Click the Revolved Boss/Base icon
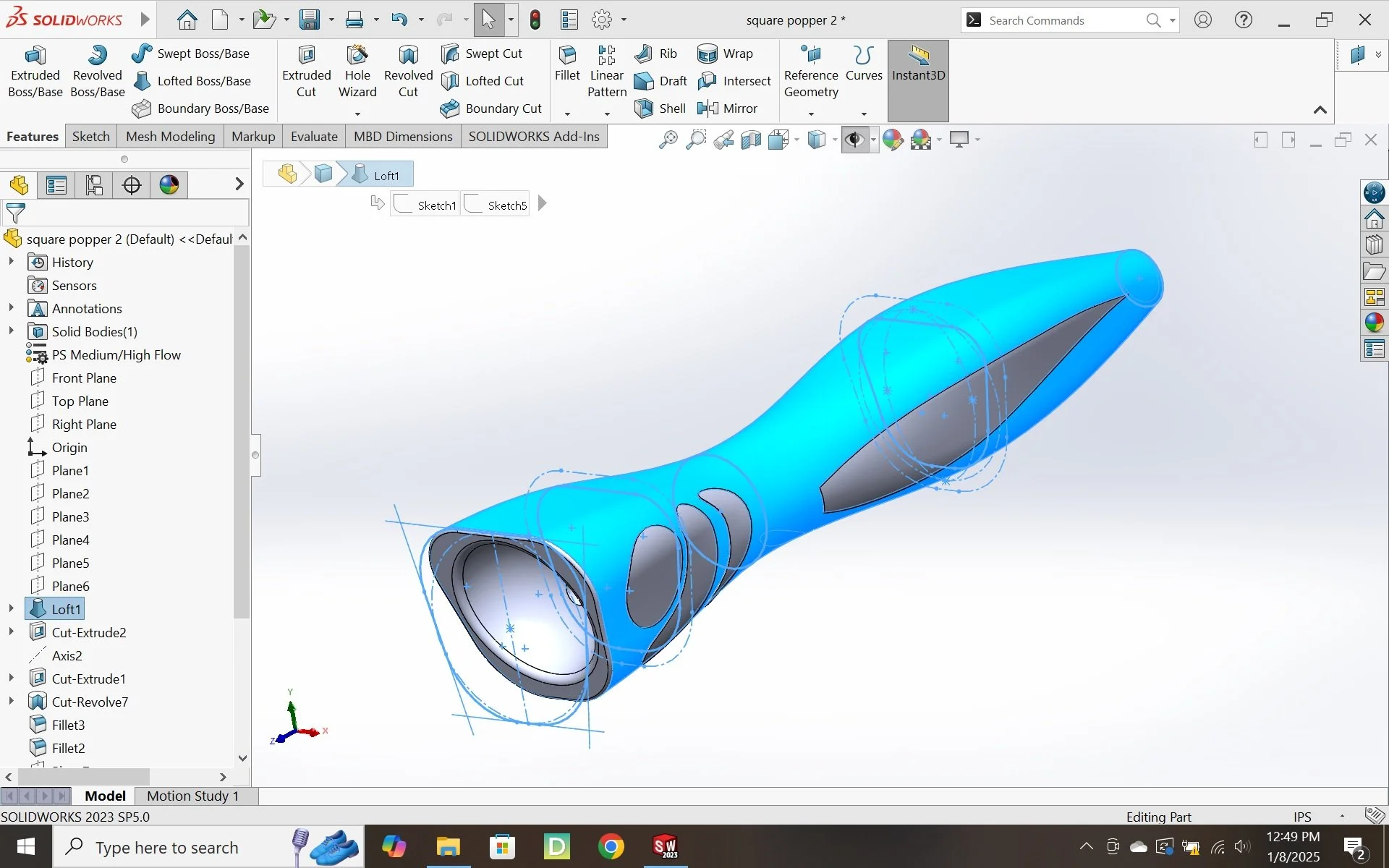The image size is (1389, 868). [x=97, y=56]
